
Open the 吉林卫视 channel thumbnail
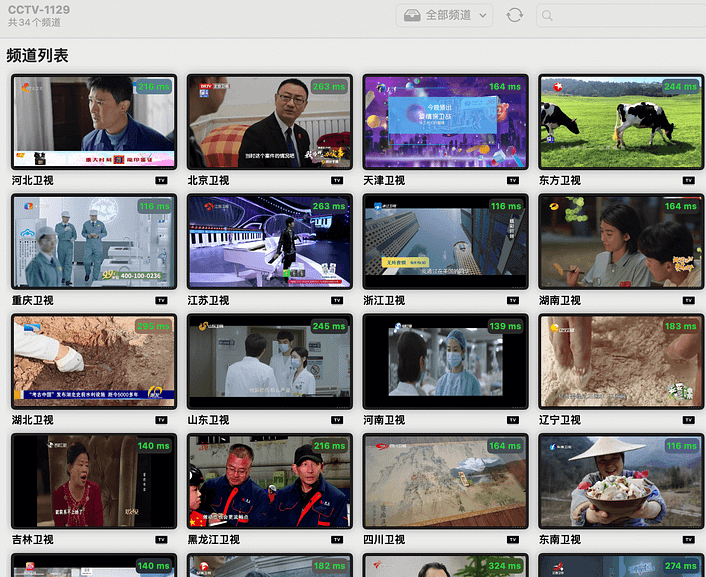pyautogui.click(x=94, y=481)
